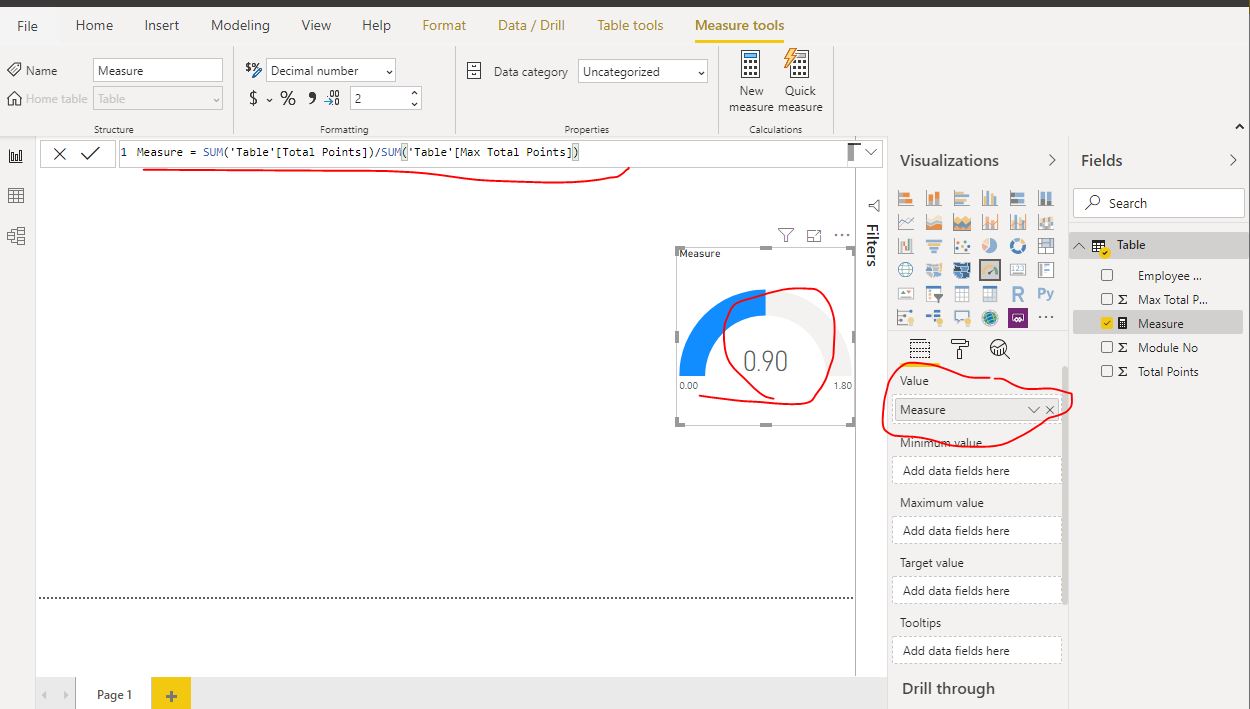Open the Decimal number format dropdown
Image resolution: width=1250 pixels, height=709 pixels.
coord(331,70)
